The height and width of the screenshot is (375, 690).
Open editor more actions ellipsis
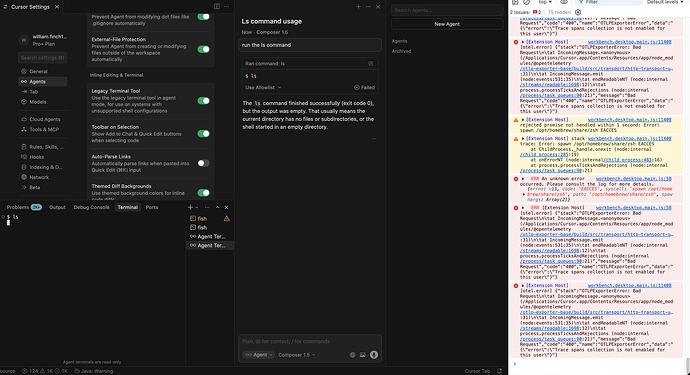coord(226,7)
